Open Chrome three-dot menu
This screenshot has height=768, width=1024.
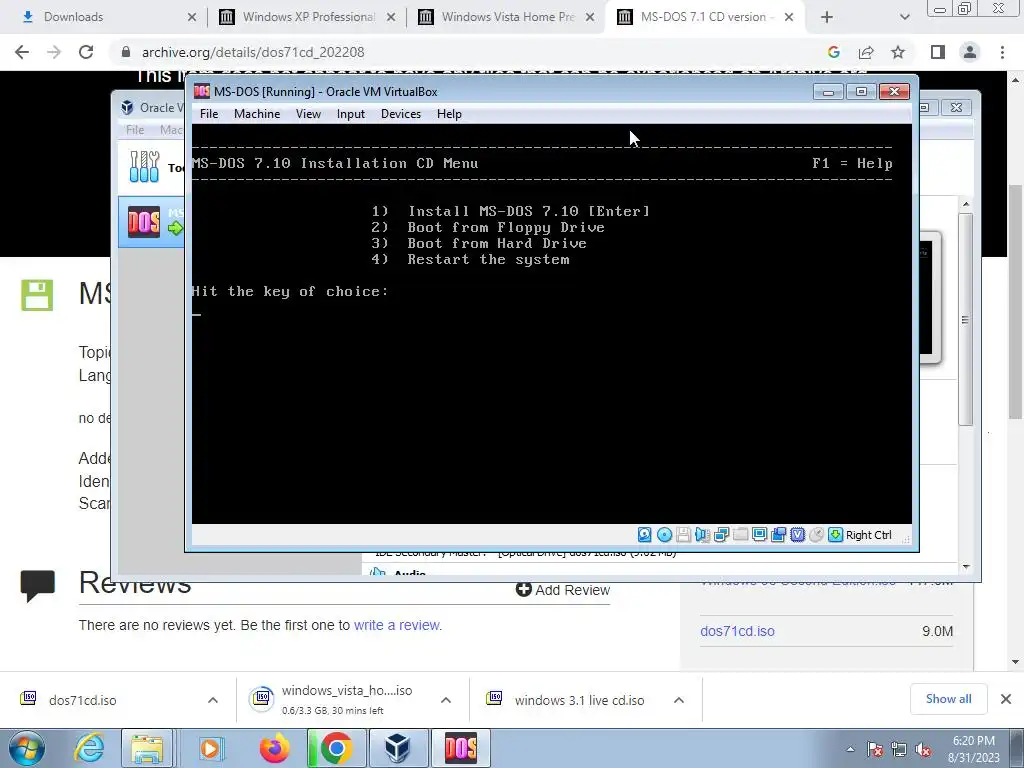1002,52
